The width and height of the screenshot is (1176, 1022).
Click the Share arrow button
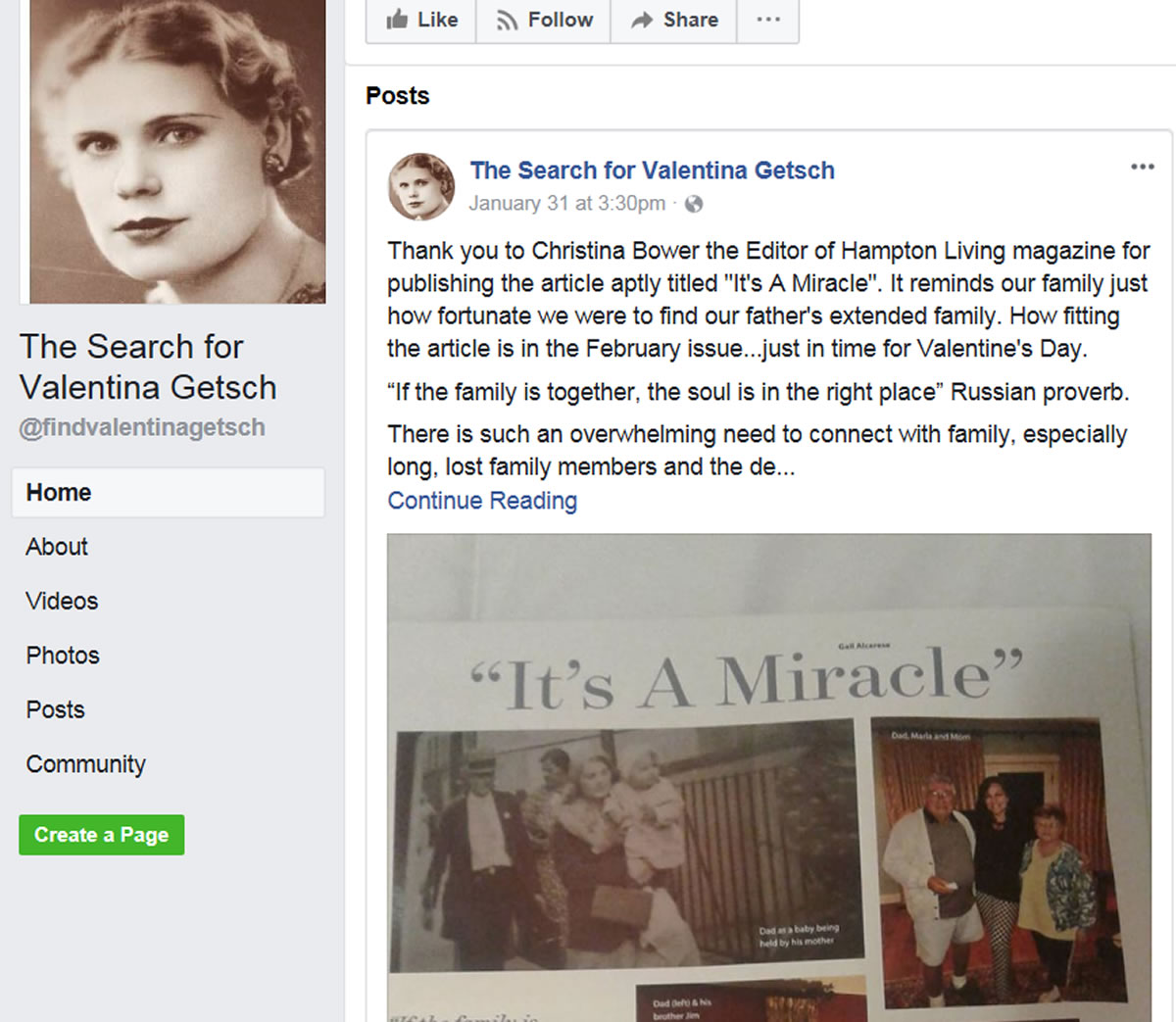(674, 20)
